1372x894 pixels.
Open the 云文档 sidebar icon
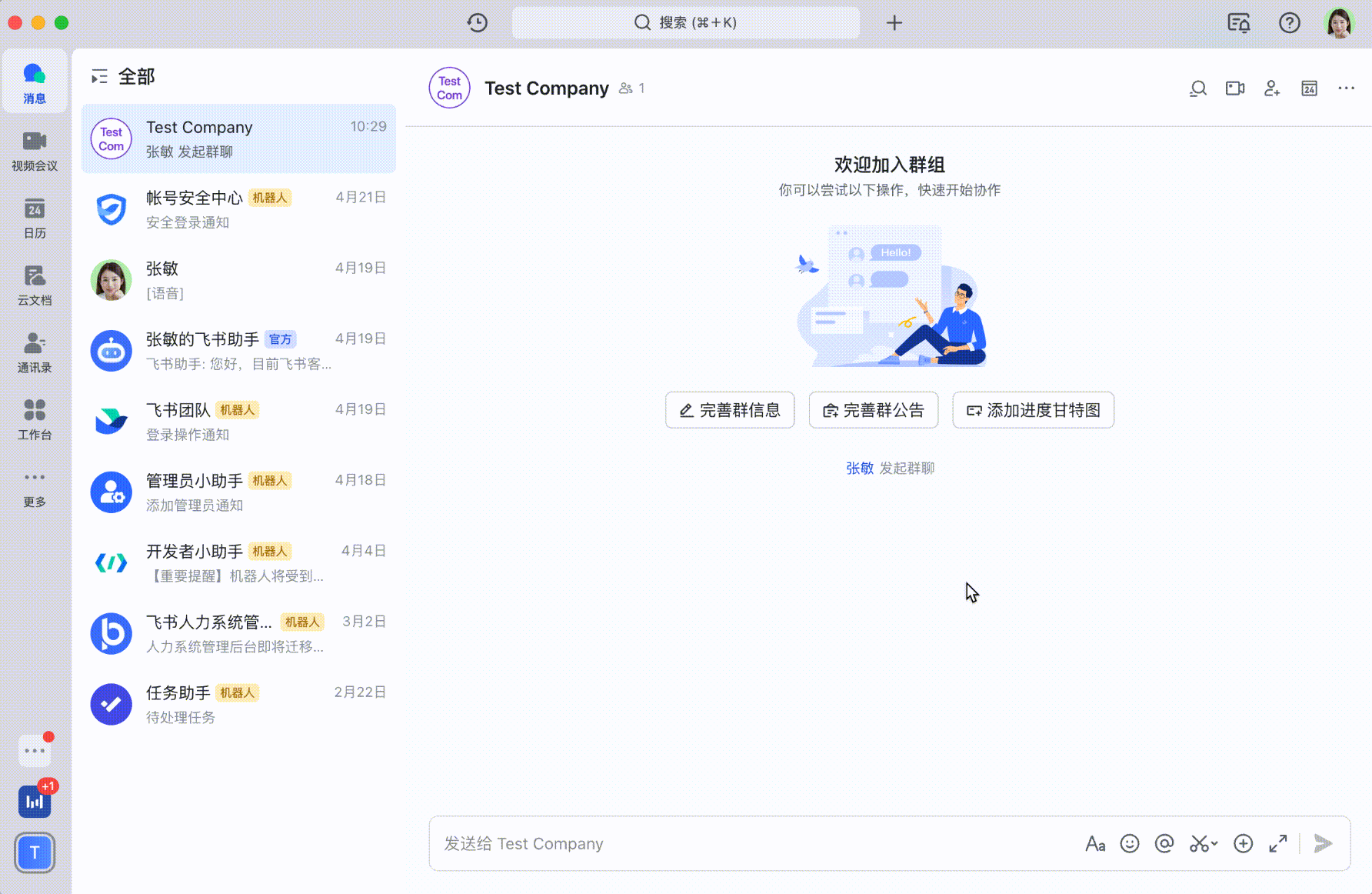coord(34,284)
